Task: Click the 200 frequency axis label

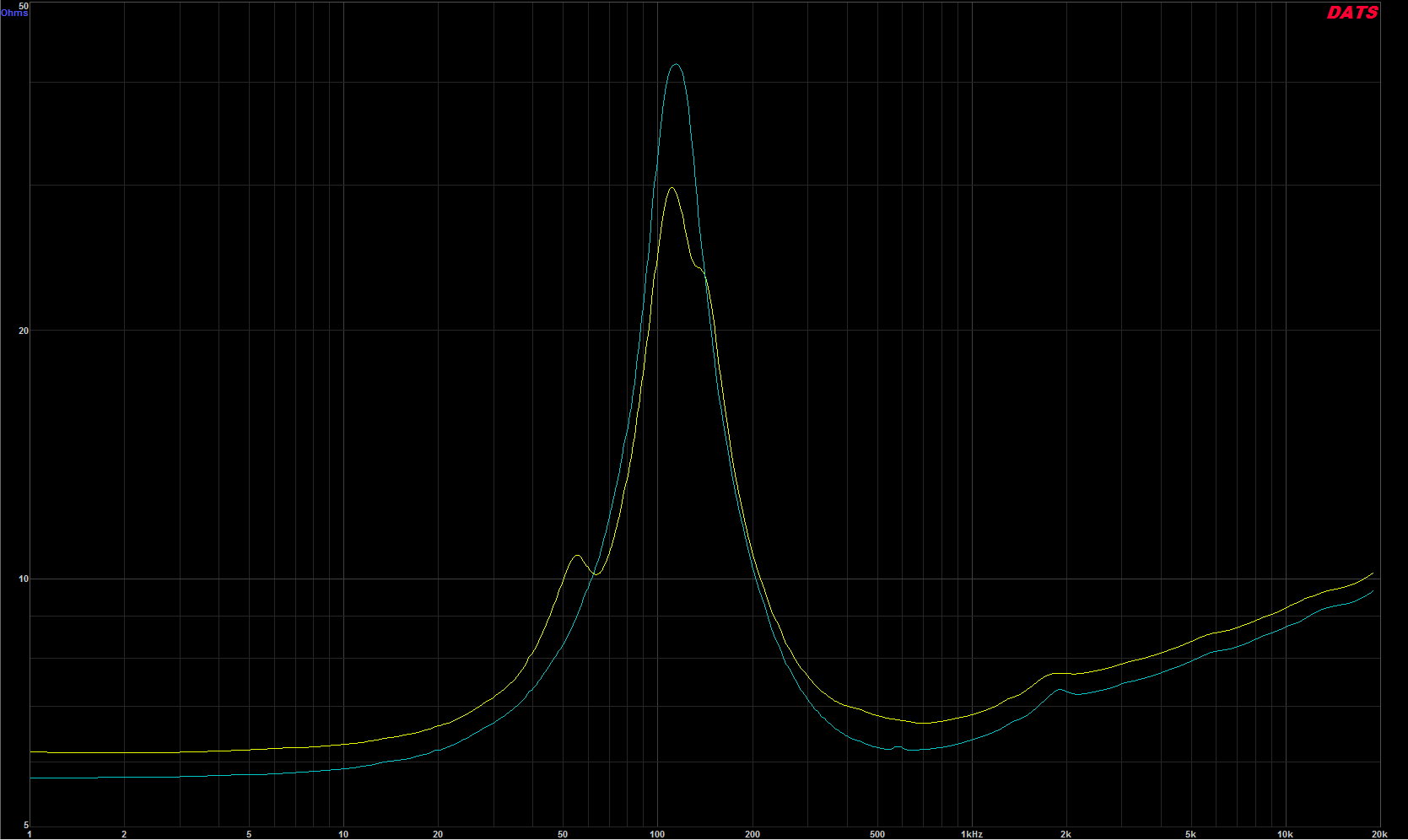Action: pyautogui.click(x=752, y=835)
